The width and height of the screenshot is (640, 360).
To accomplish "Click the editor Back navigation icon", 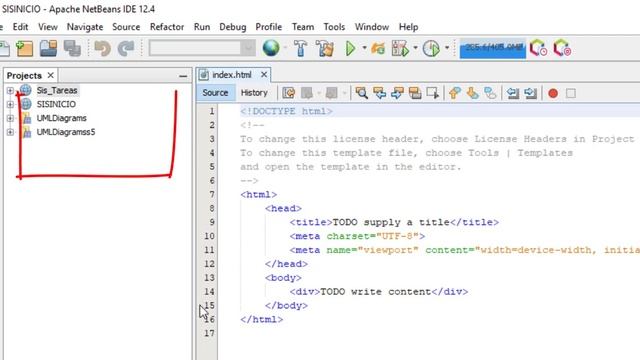I will pos(307,93).
